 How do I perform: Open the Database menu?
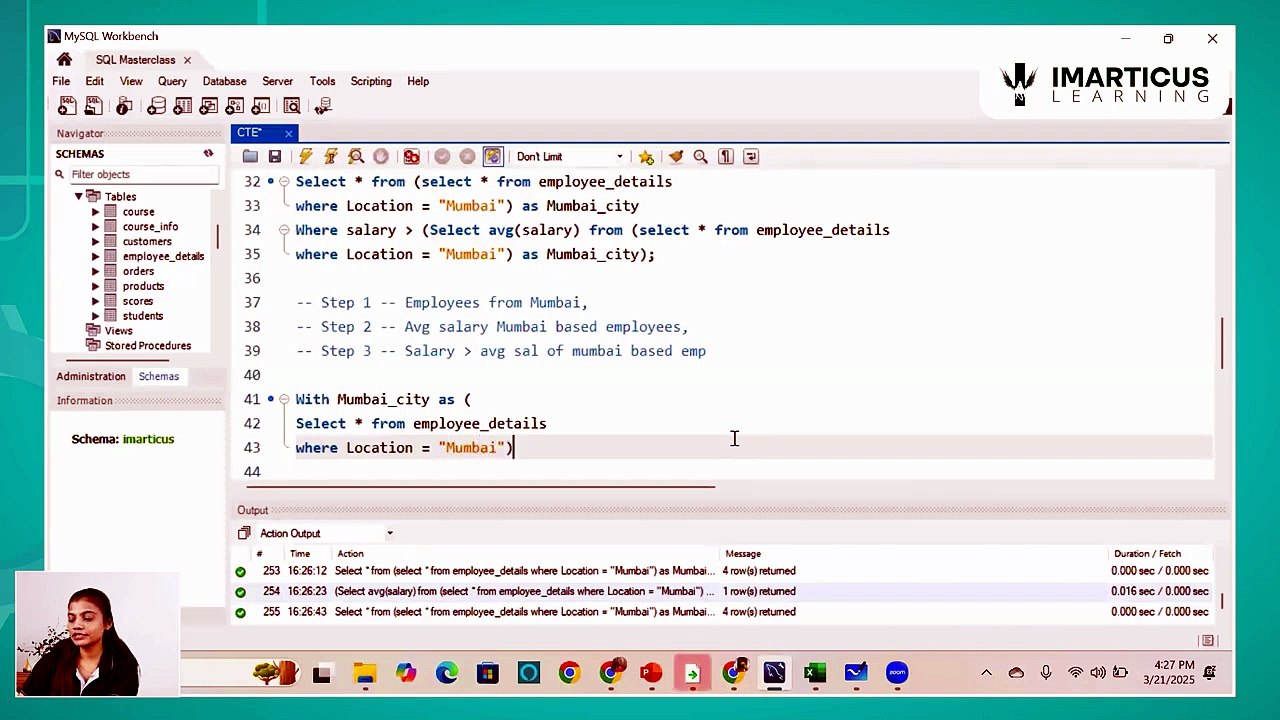224,81
